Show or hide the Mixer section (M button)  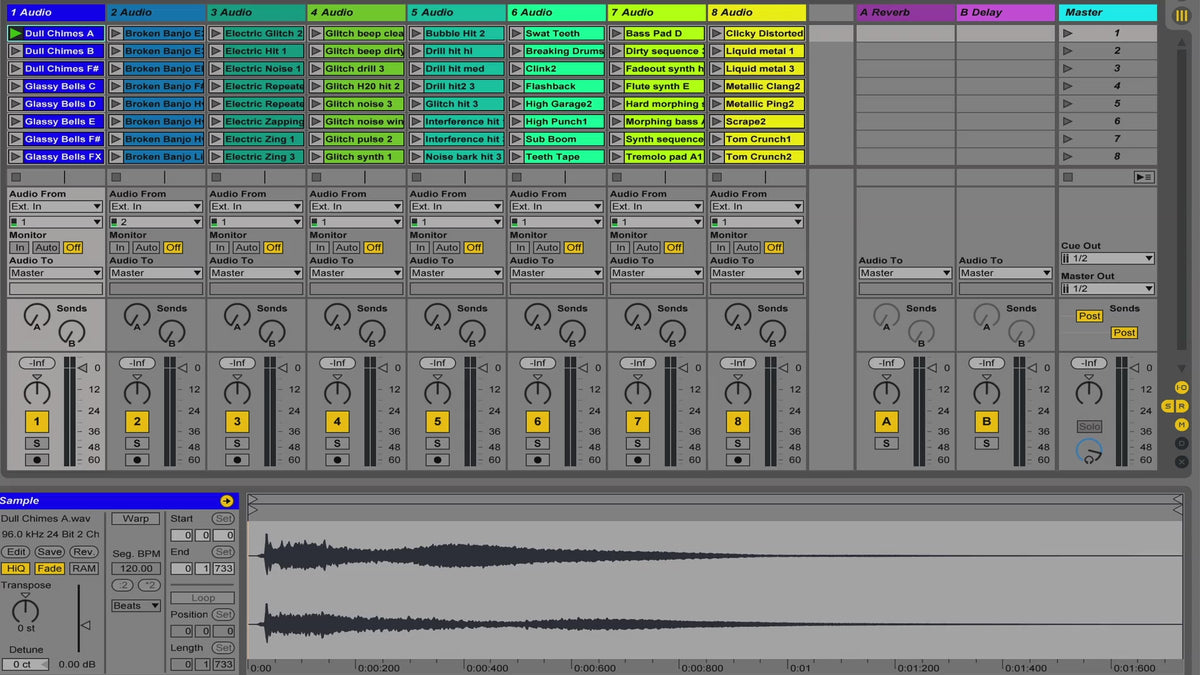click(1181, 424)
